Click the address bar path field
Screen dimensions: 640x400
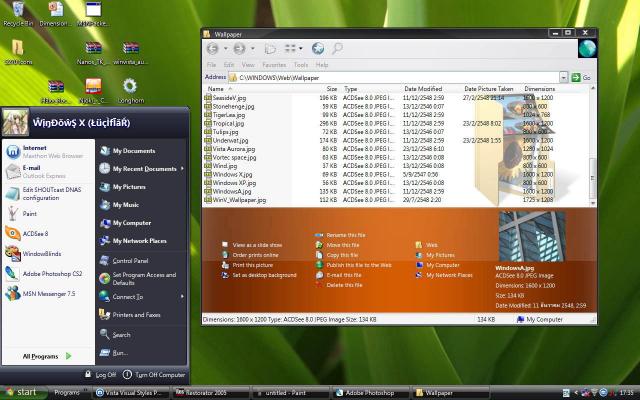pyautogui.click(x=393, y=78)
